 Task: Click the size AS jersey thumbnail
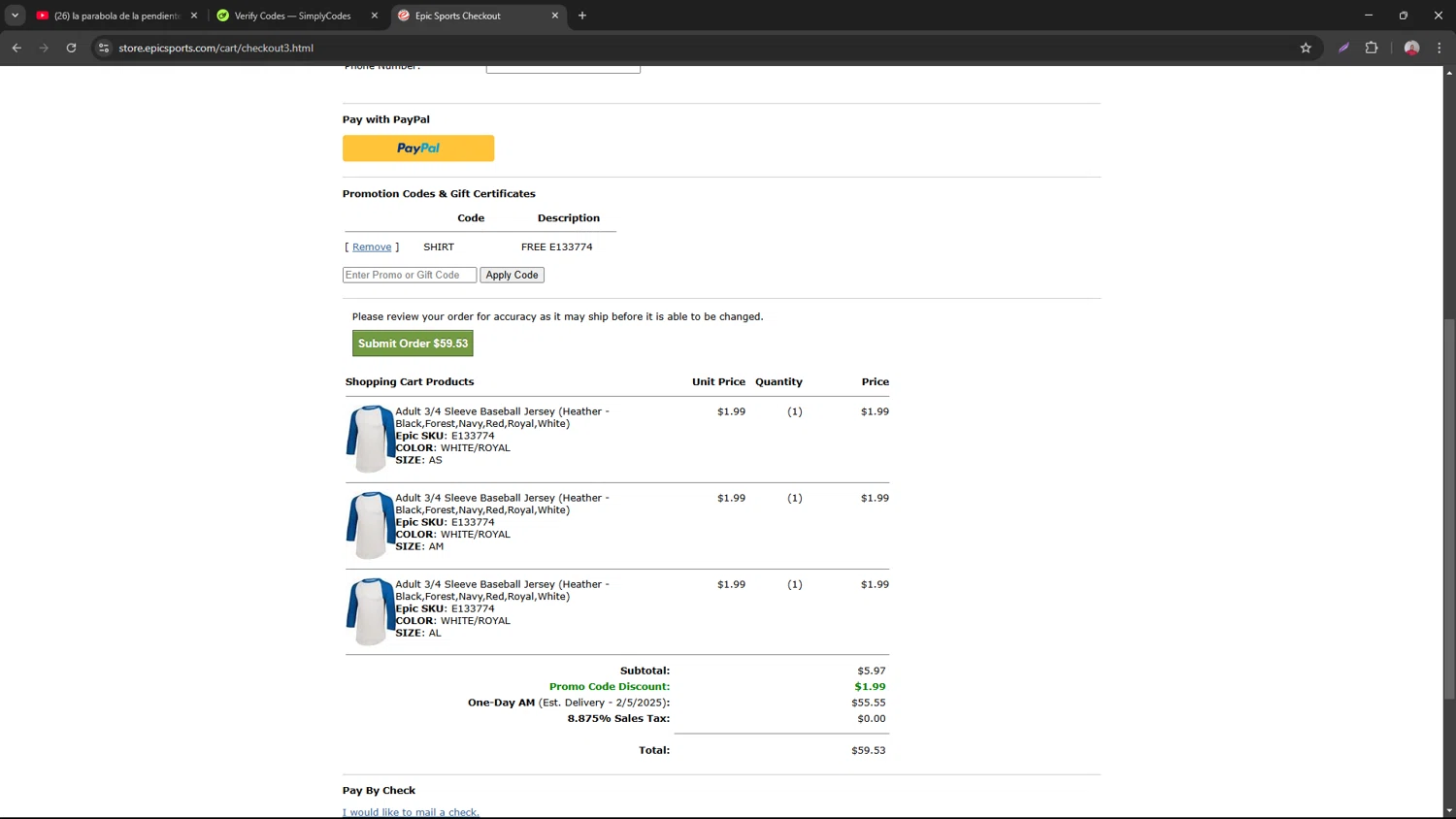click(370, 439)
